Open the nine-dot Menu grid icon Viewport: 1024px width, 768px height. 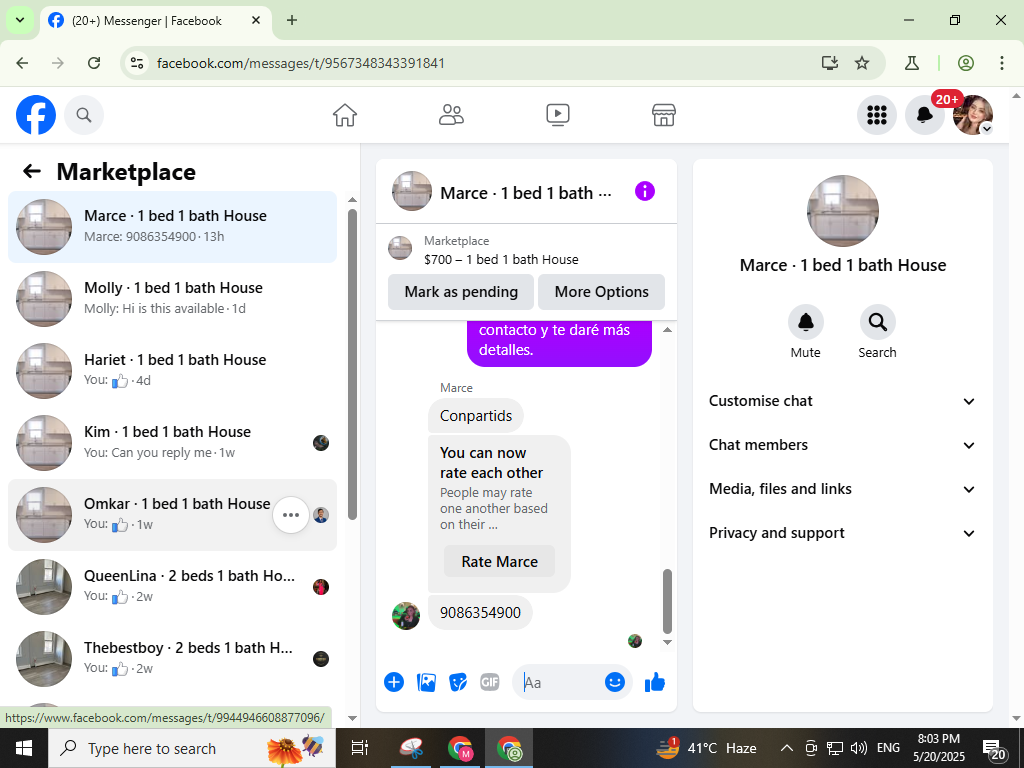tap(876, 115)
